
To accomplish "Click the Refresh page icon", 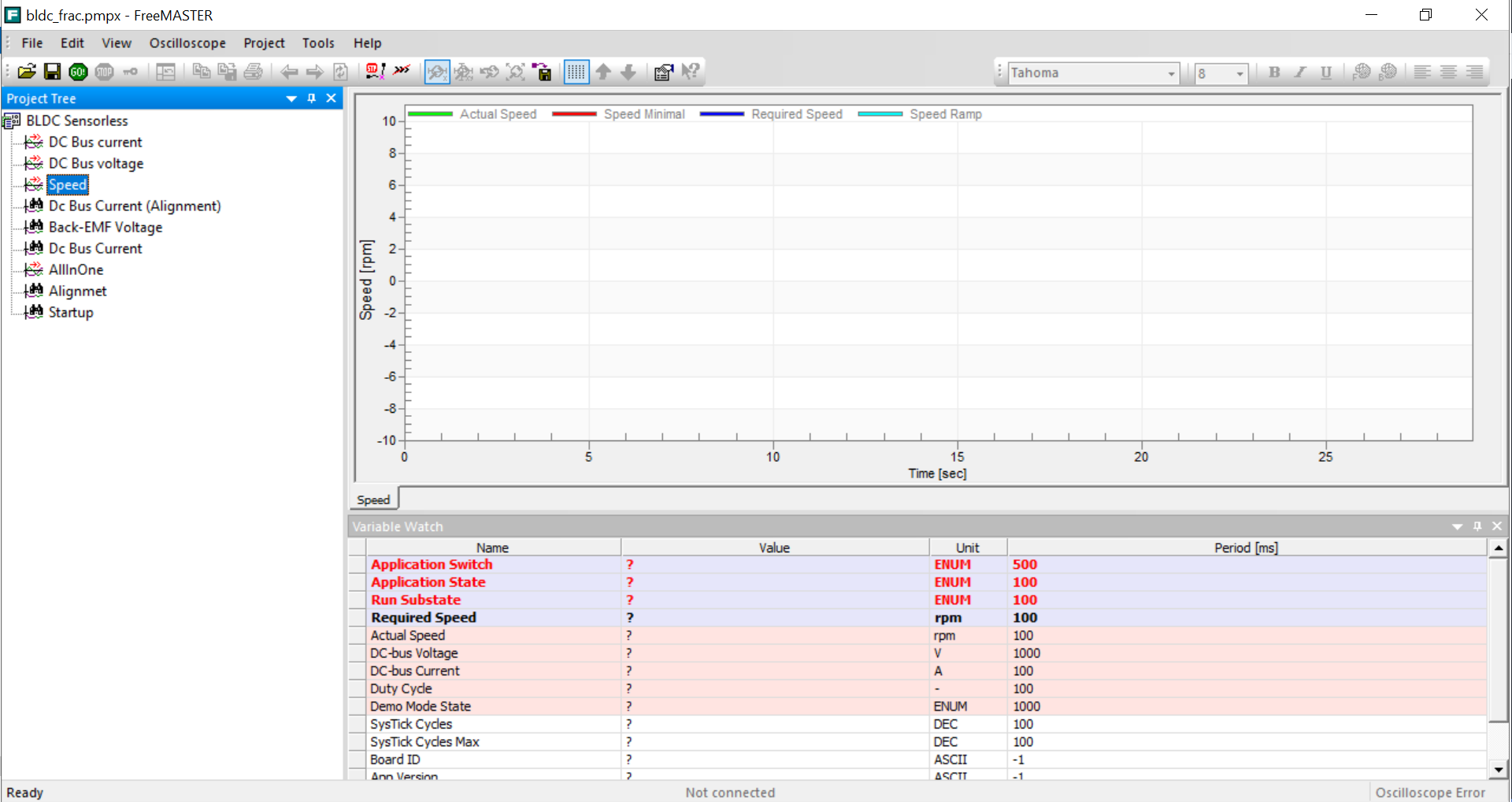I will click(340, 72).
